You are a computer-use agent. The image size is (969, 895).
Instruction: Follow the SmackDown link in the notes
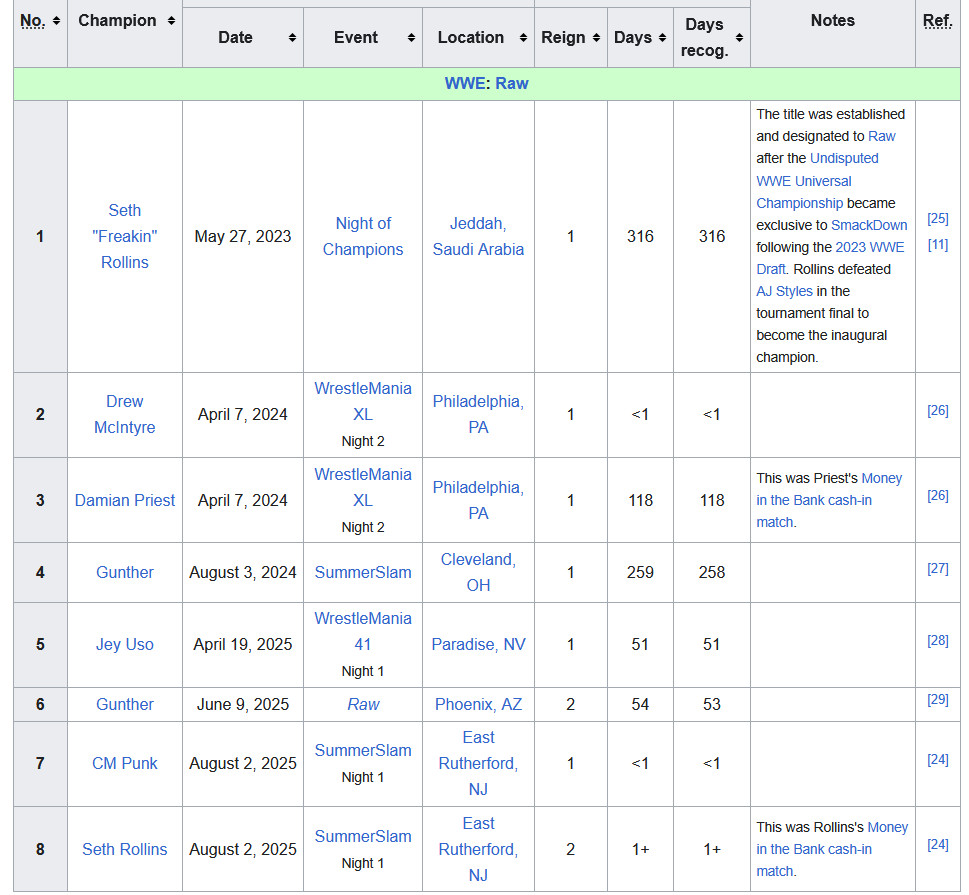869,225
